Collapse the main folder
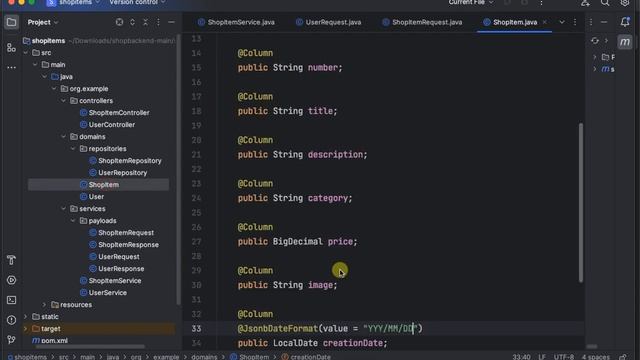Viewport: 640px width, 360px height. click(35, 64)
